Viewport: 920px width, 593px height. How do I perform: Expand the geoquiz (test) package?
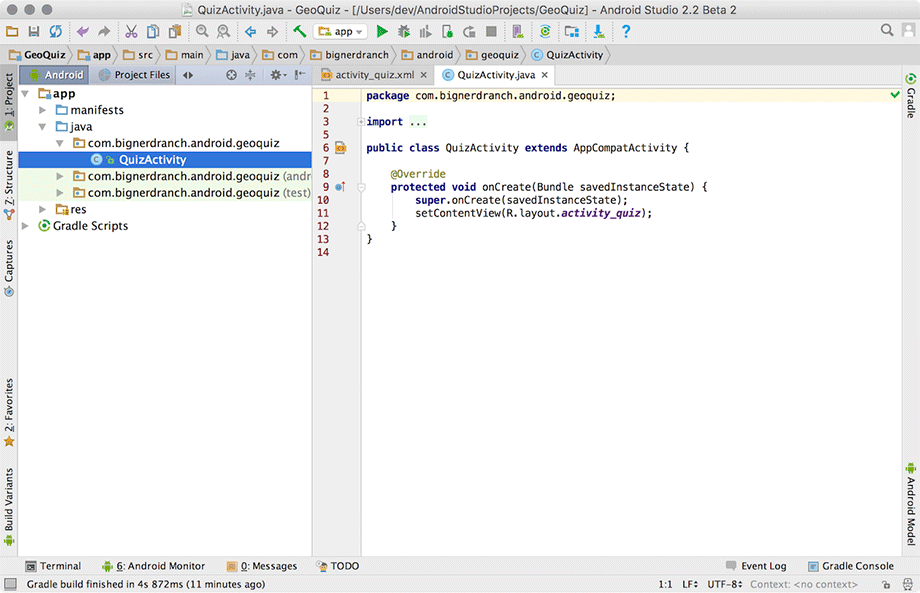tap(60, 192)
